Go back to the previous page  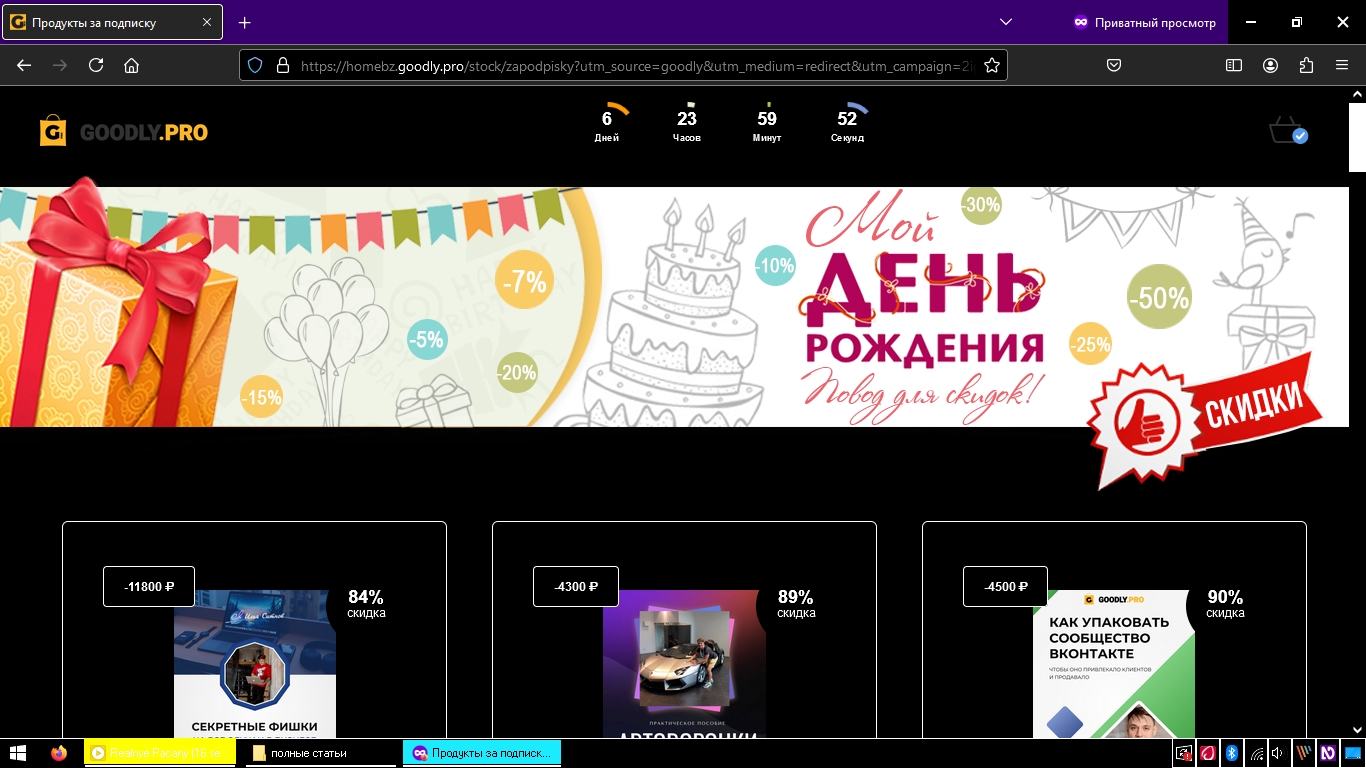pos(24,65)
